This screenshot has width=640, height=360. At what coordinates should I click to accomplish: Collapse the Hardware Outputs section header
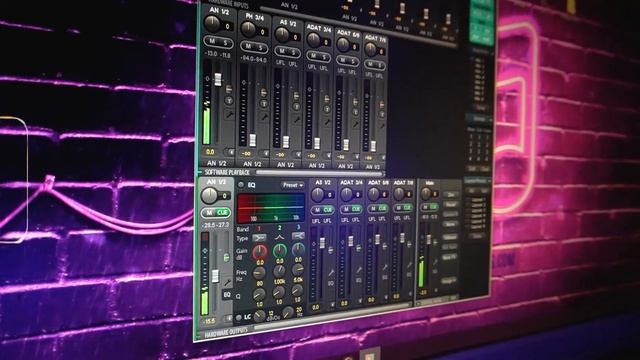225,333
